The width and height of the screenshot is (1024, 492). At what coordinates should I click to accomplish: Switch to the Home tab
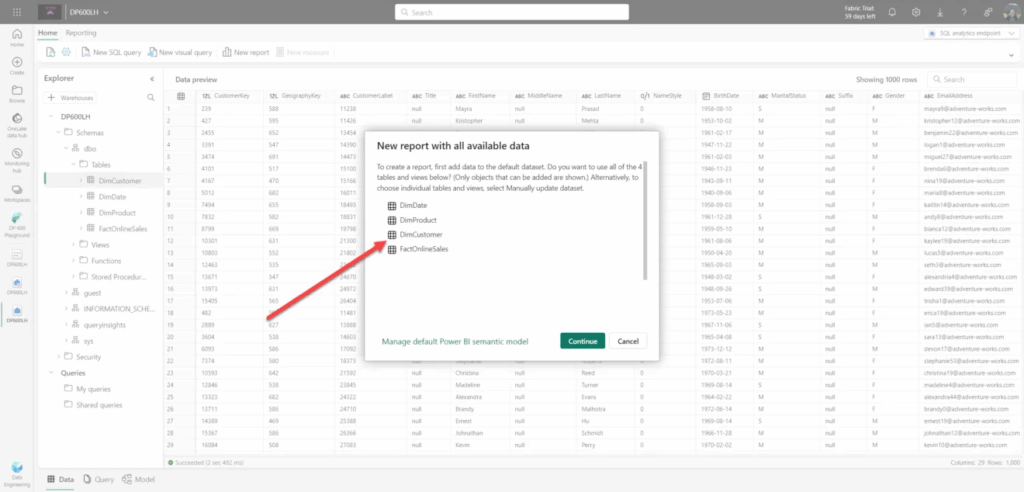click(x=48, y=33)
